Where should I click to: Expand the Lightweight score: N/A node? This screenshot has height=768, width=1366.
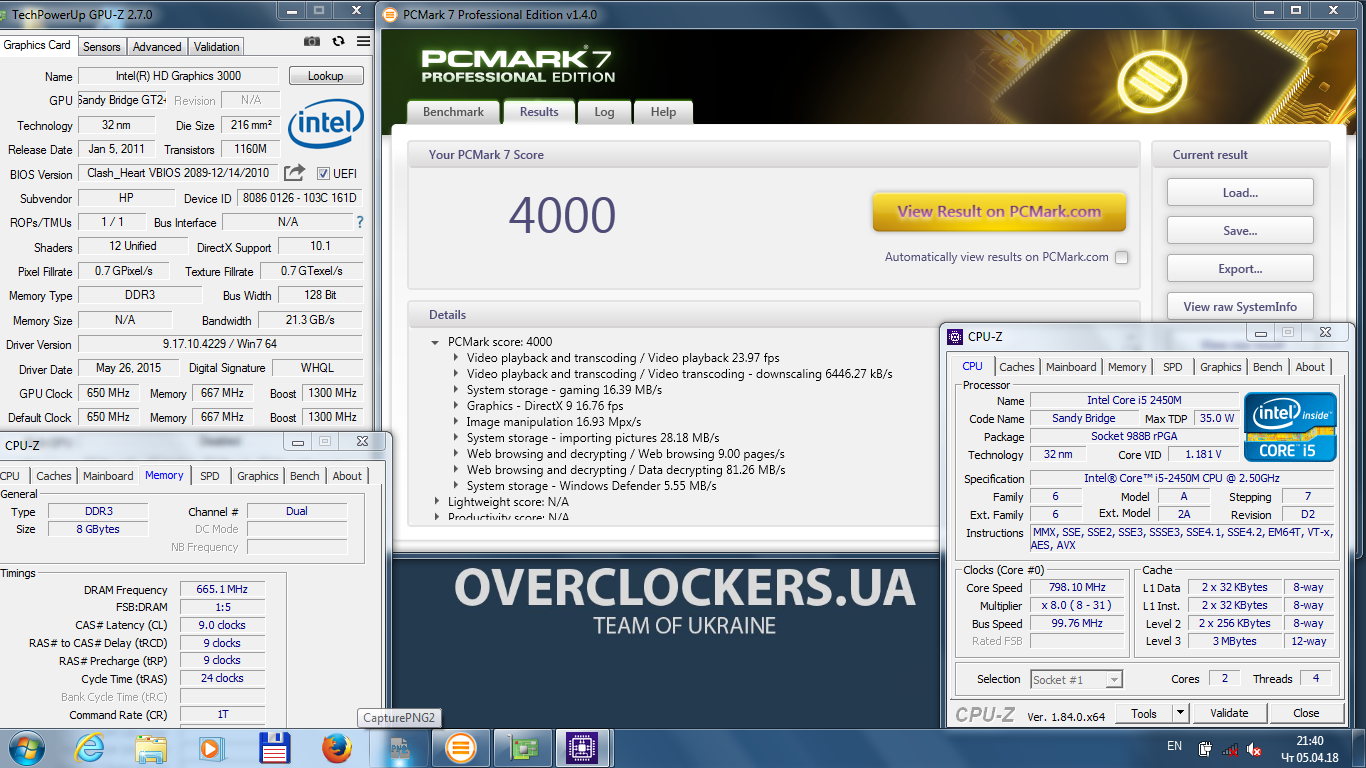436,502
